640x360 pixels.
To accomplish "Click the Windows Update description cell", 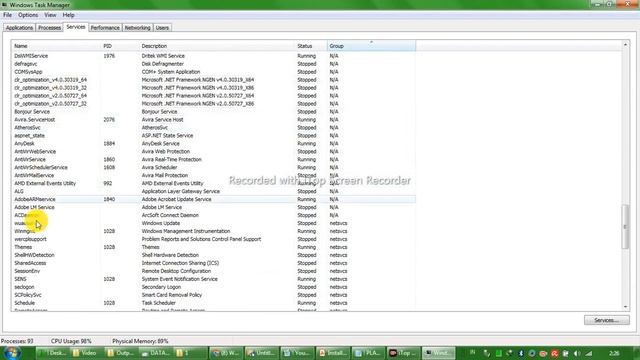I will click(x=161, y=223).
